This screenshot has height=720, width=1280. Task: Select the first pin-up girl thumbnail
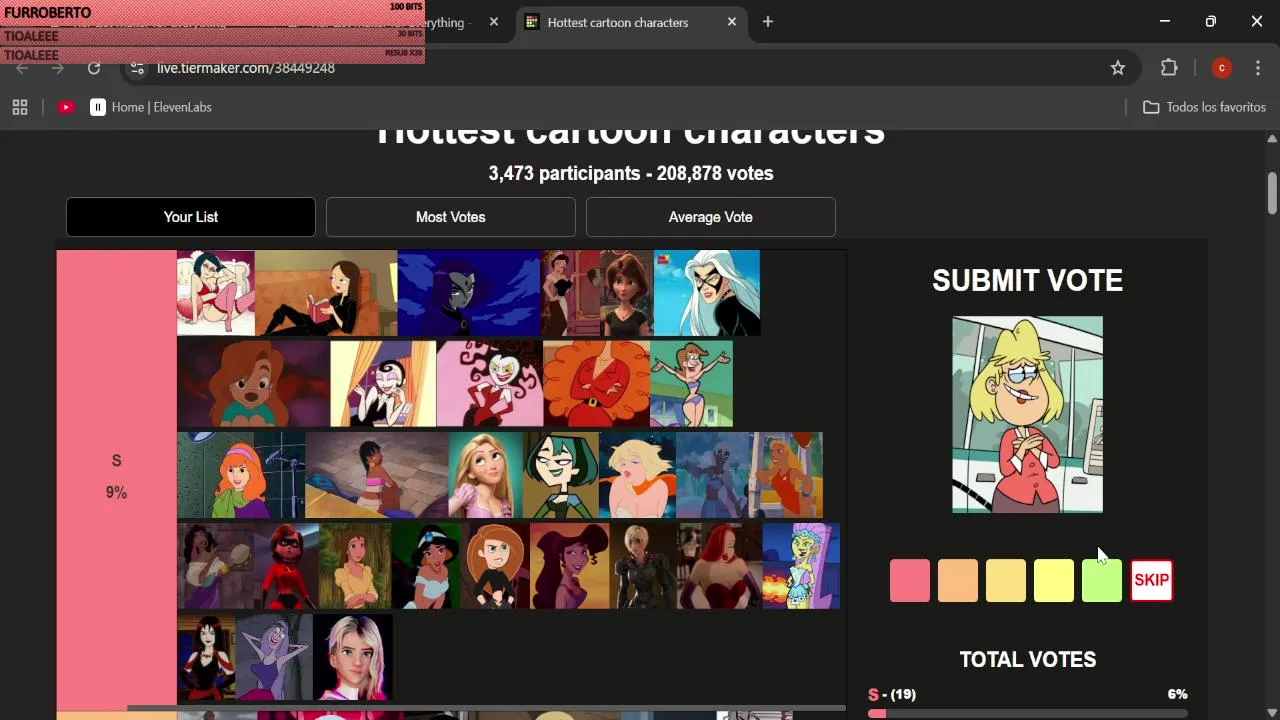216,293
